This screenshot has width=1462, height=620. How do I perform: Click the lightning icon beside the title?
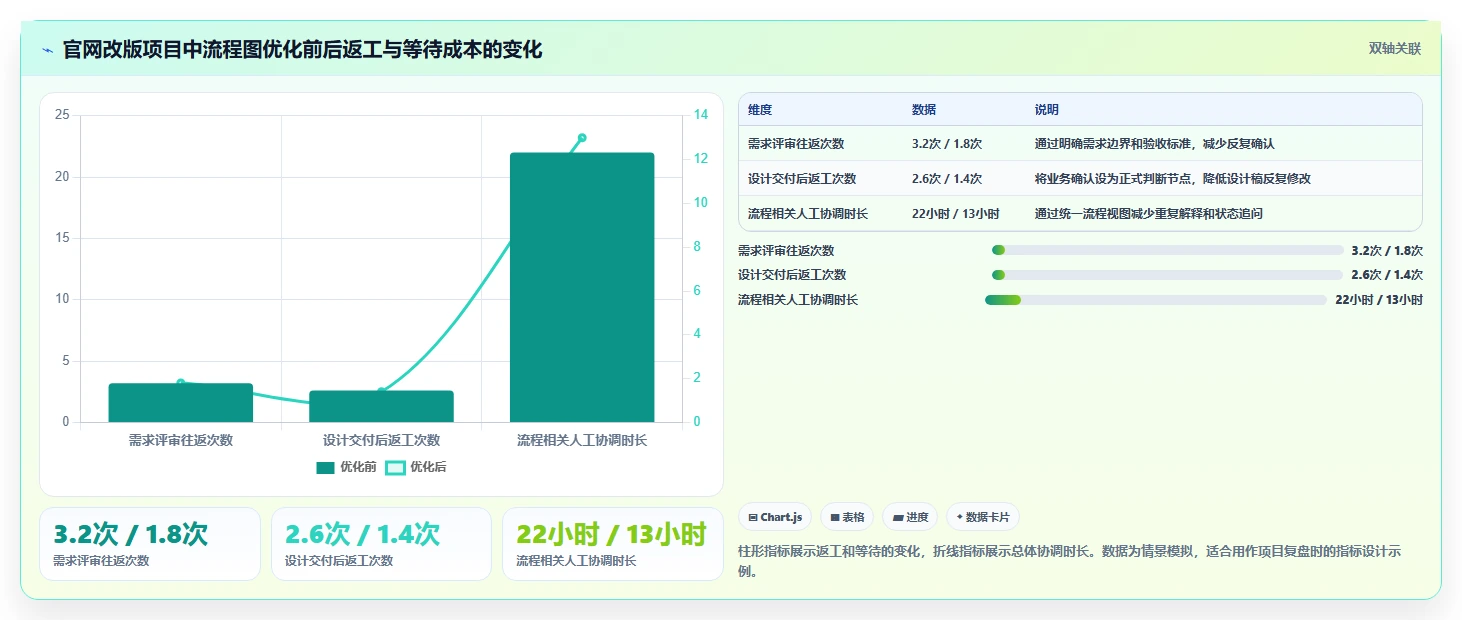click(48, 50)
